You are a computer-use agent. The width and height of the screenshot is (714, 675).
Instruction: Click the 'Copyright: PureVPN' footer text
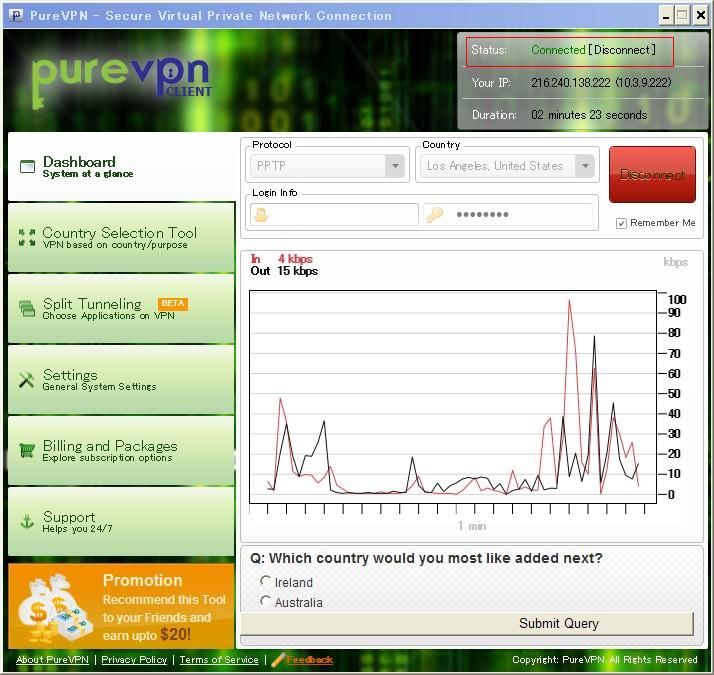pos(605,660)
